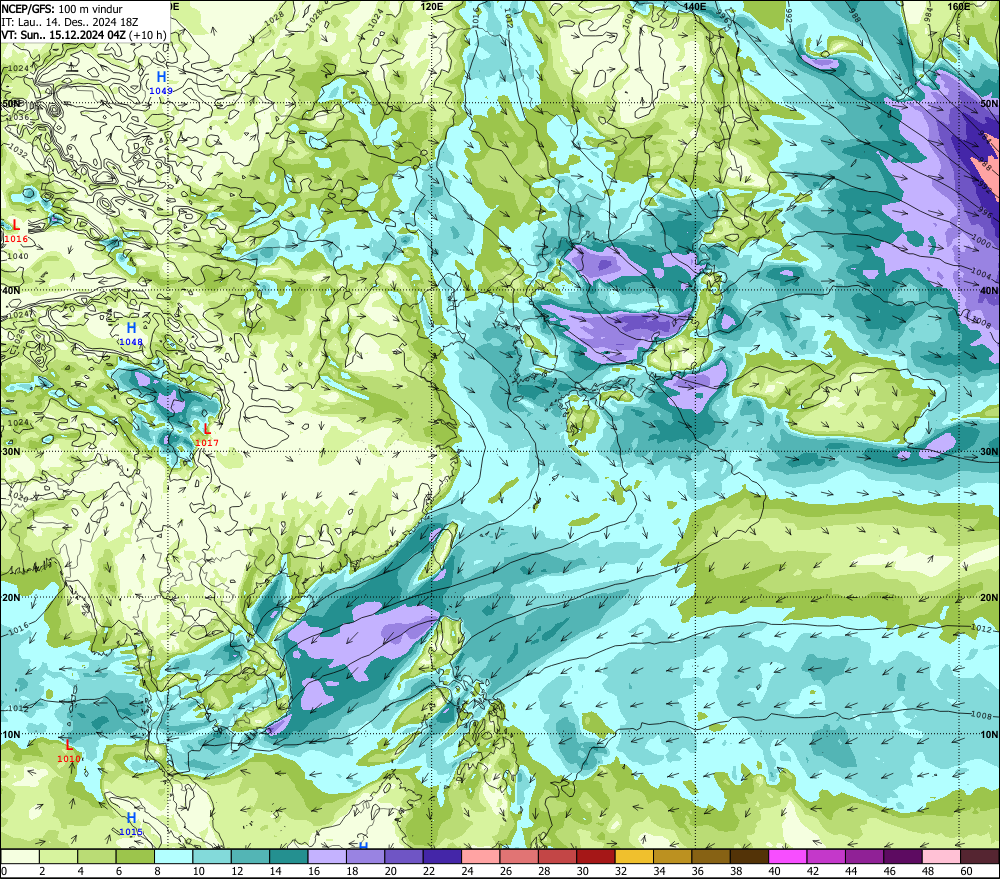Click the 20N label on right edge
Screen dimensions: 1000x879
[989, 598]
